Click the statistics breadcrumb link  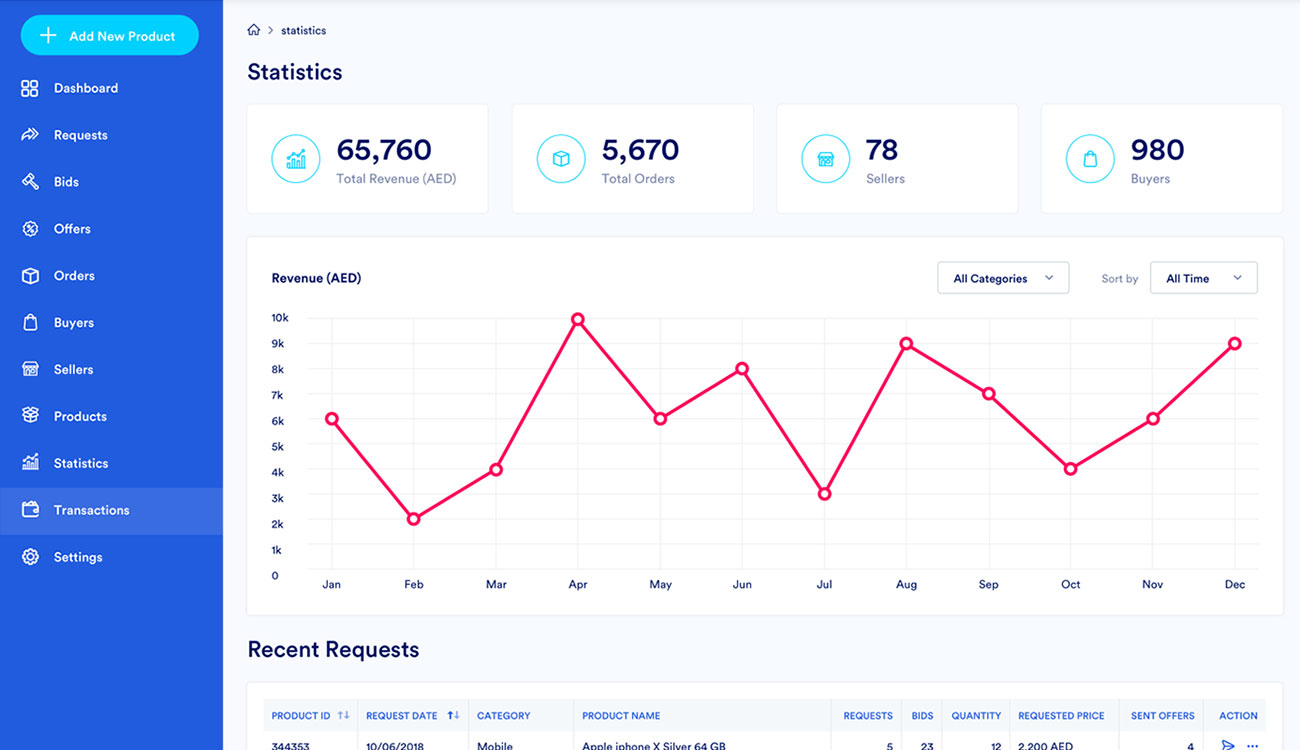(x=303, y=30)
